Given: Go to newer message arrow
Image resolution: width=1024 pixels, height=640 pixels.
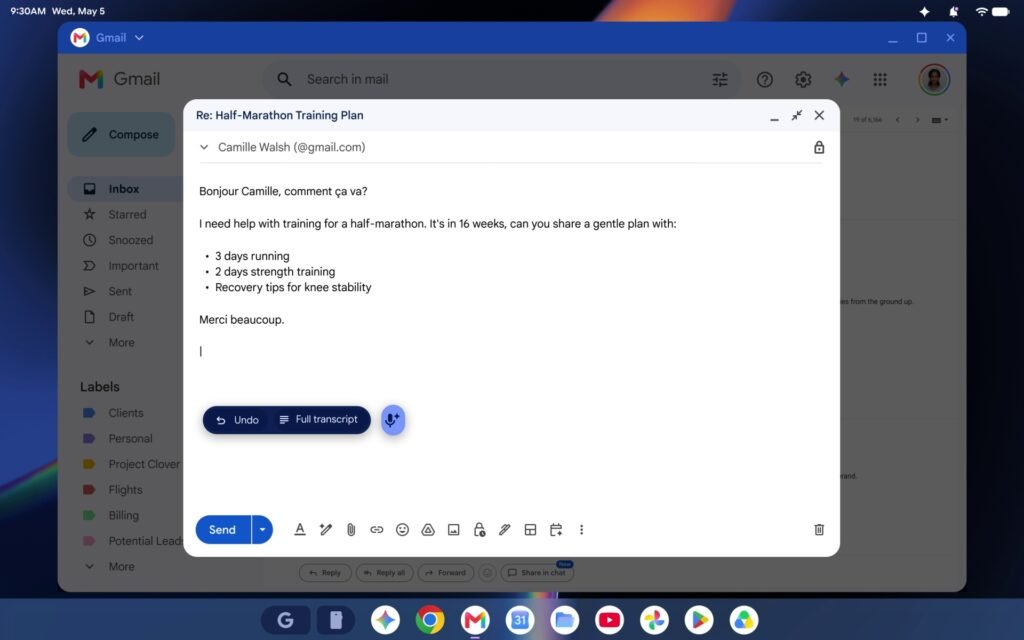Looking at the screenshot, I should click(x=898, y=120).
